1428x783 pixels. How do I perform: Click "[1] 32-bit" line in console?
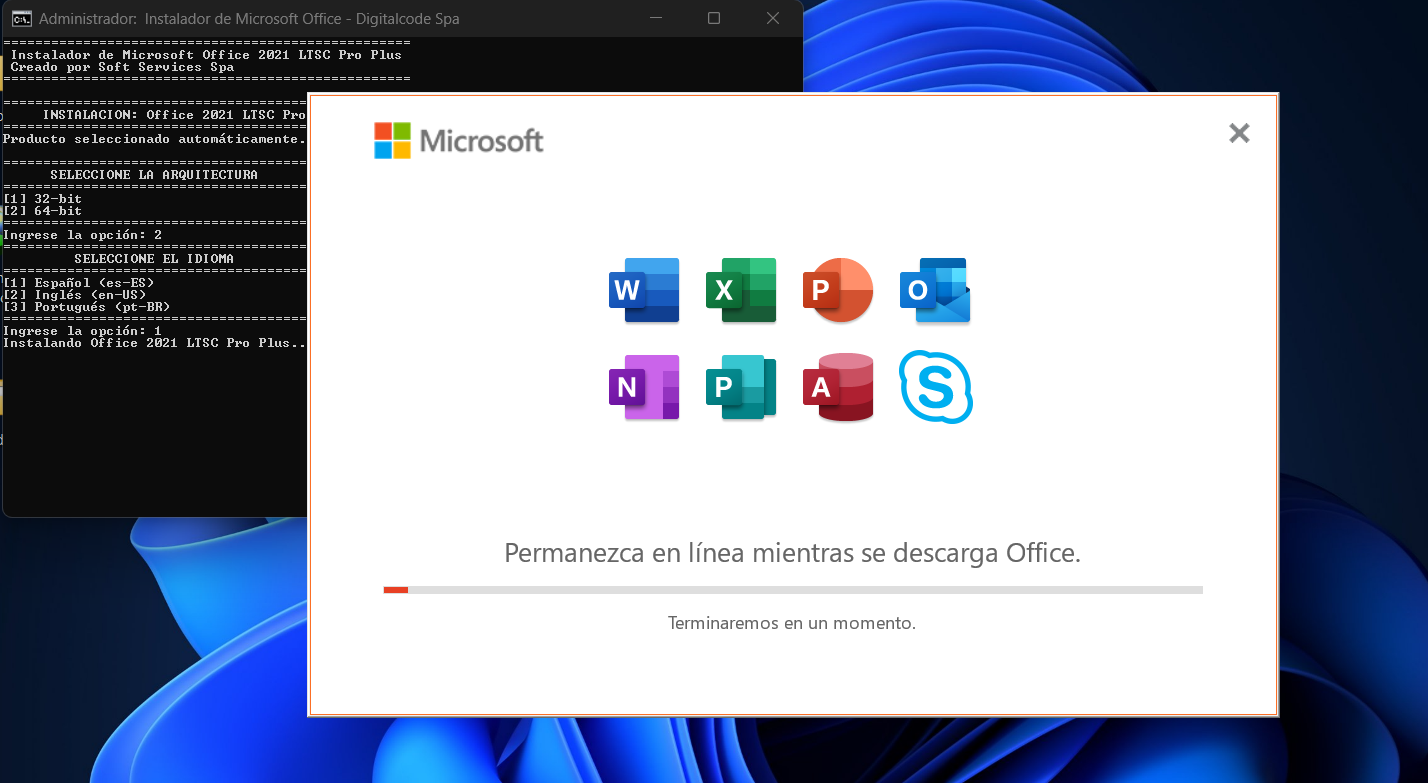coord(43,199)
